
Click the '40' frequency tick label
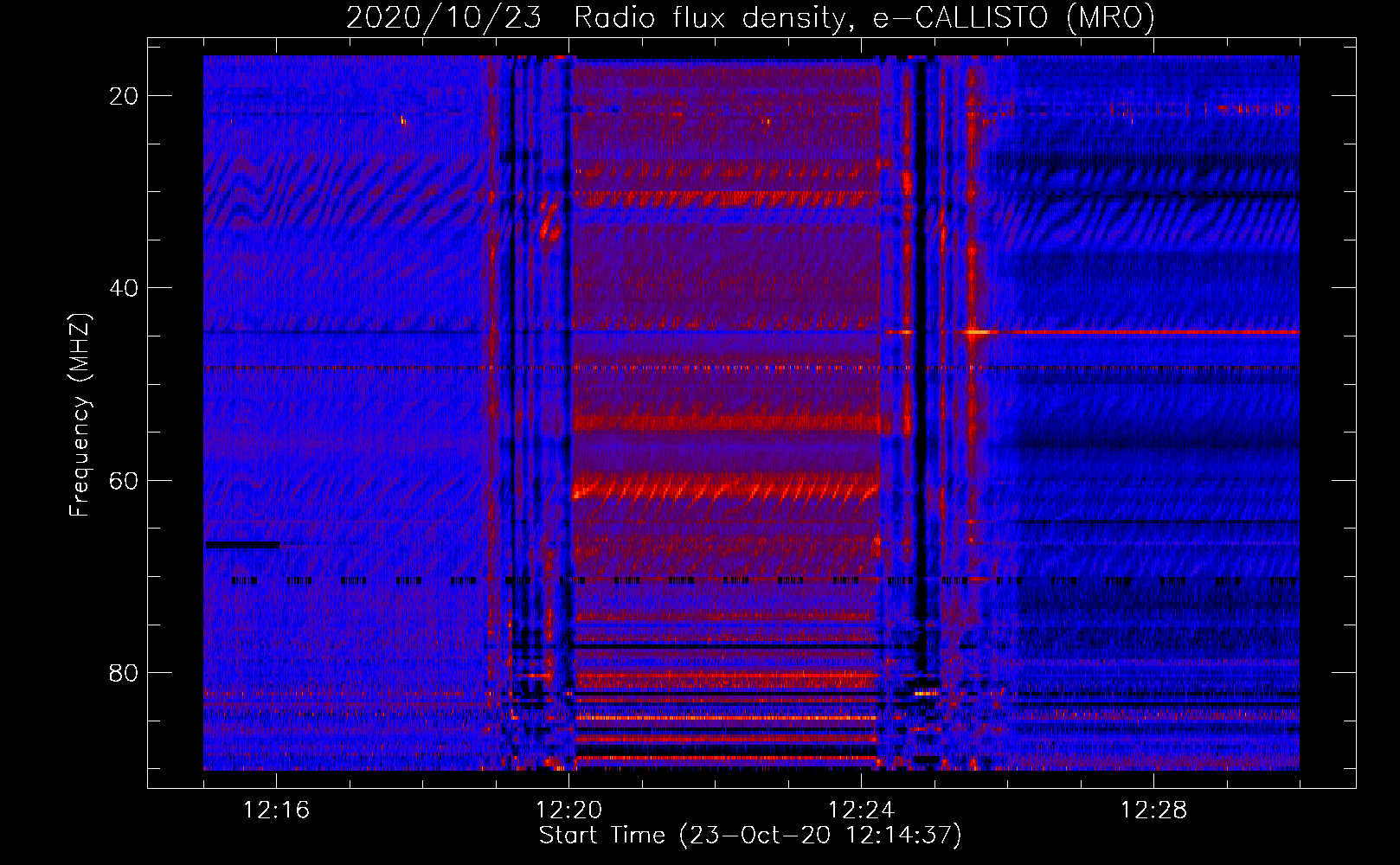coord(124,288)
